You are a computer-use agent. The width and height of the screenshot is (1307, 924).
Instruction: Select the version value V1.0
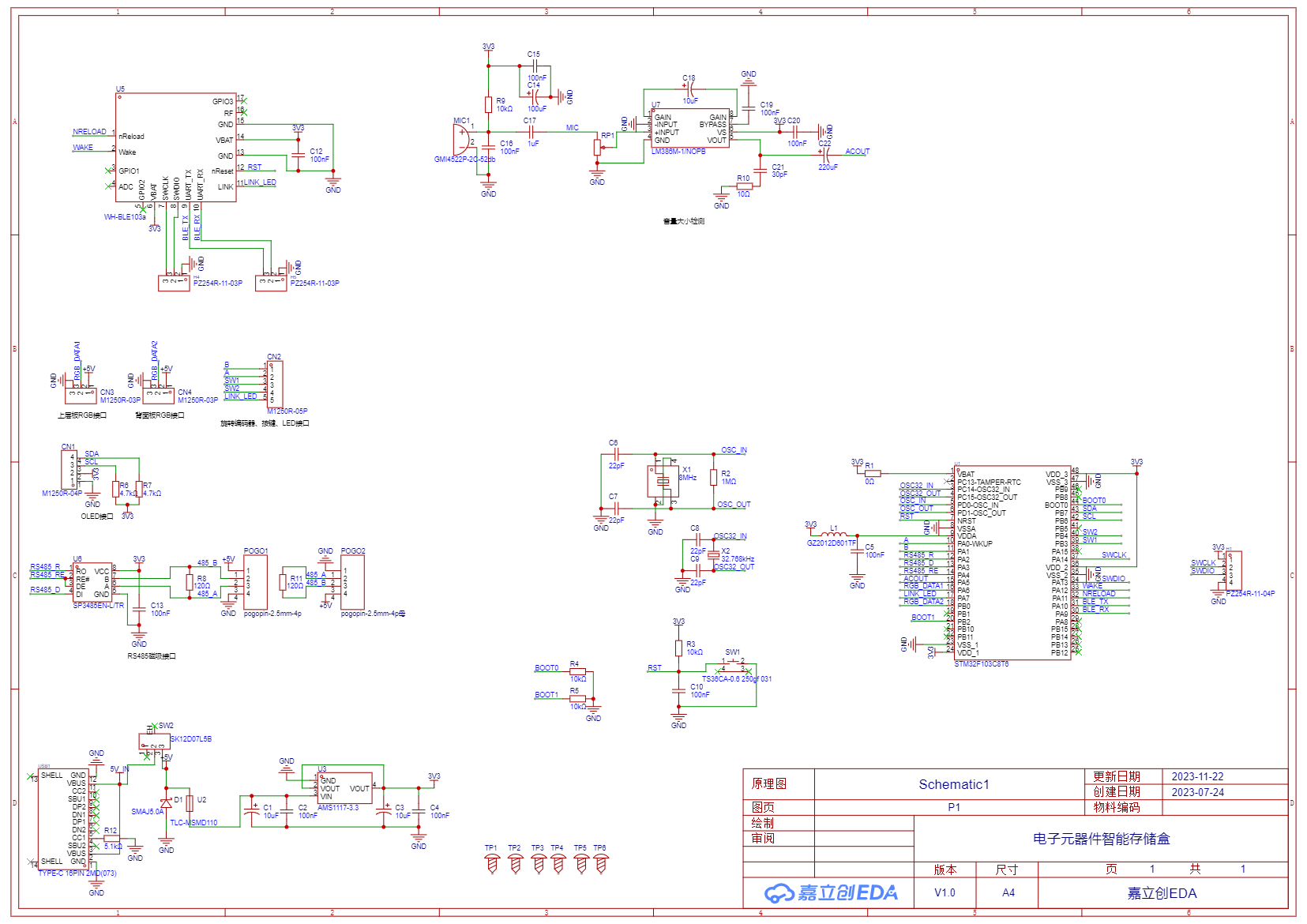coord(945,892)
